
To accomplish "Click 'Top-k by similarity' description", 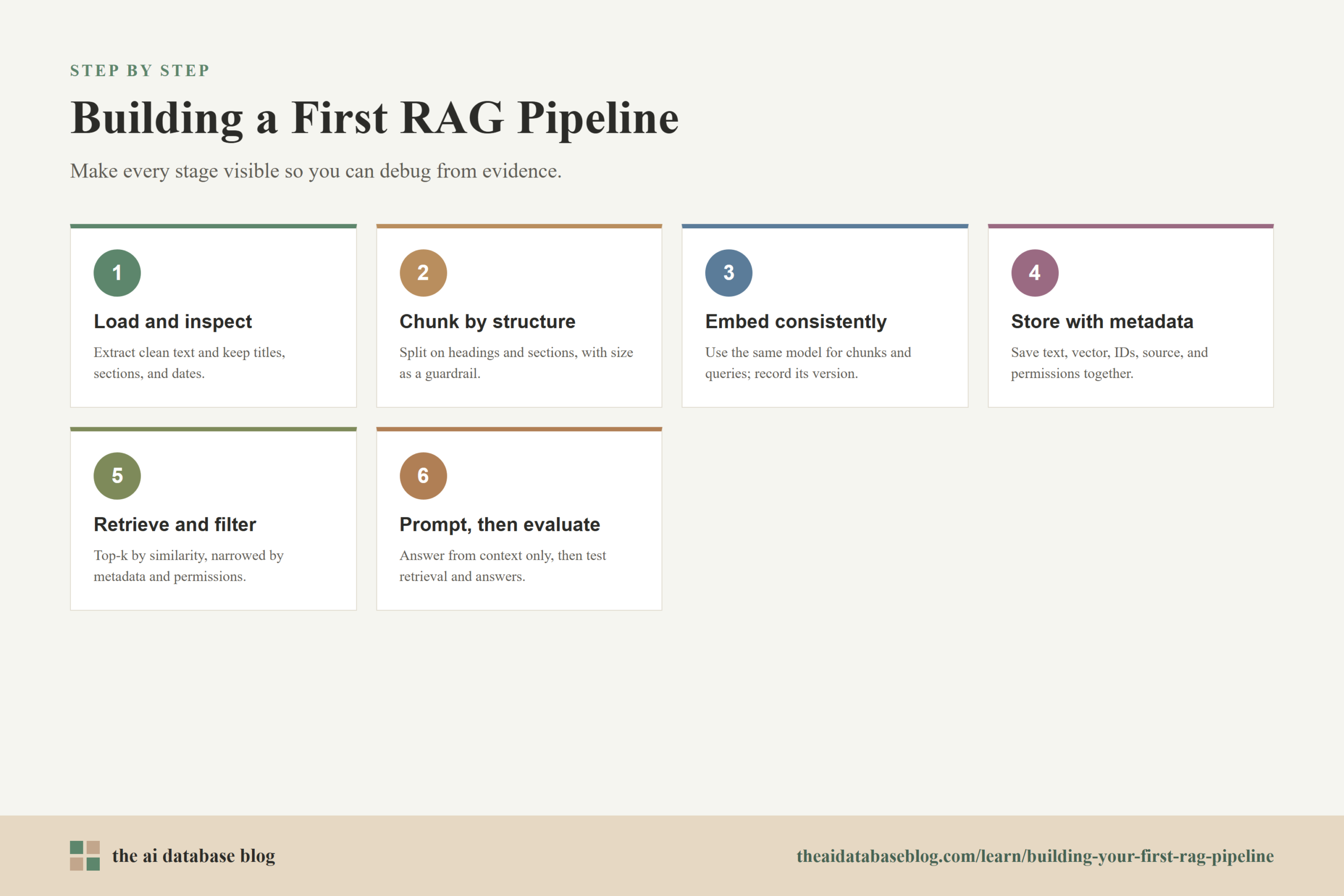I will pyautogui.click(x=188, y=566).
